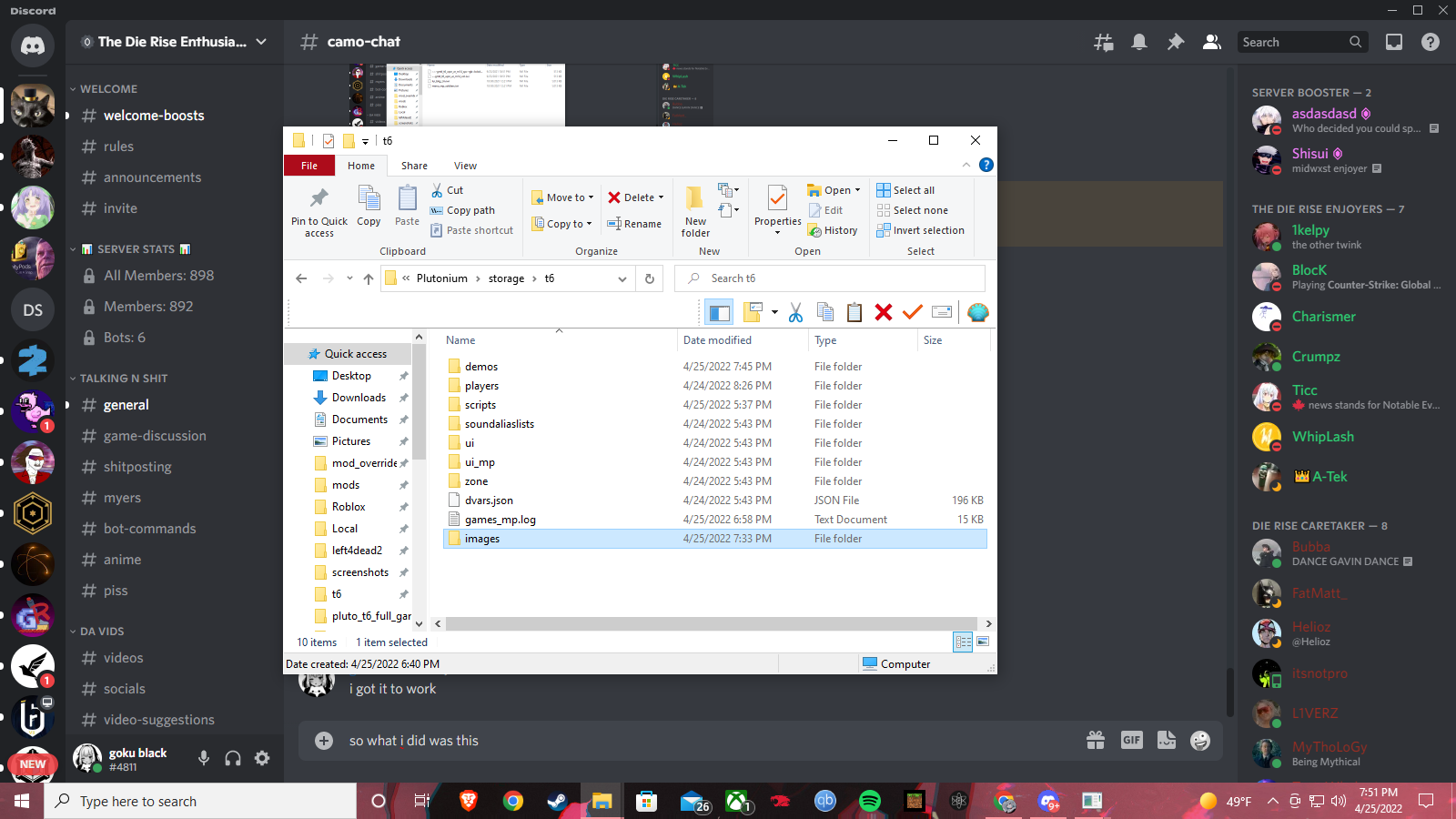This screenshot has width=1456, height=819.
Task: Toggle the preview pane button in the Explorer toolbar
Action: tap(720, 313)
